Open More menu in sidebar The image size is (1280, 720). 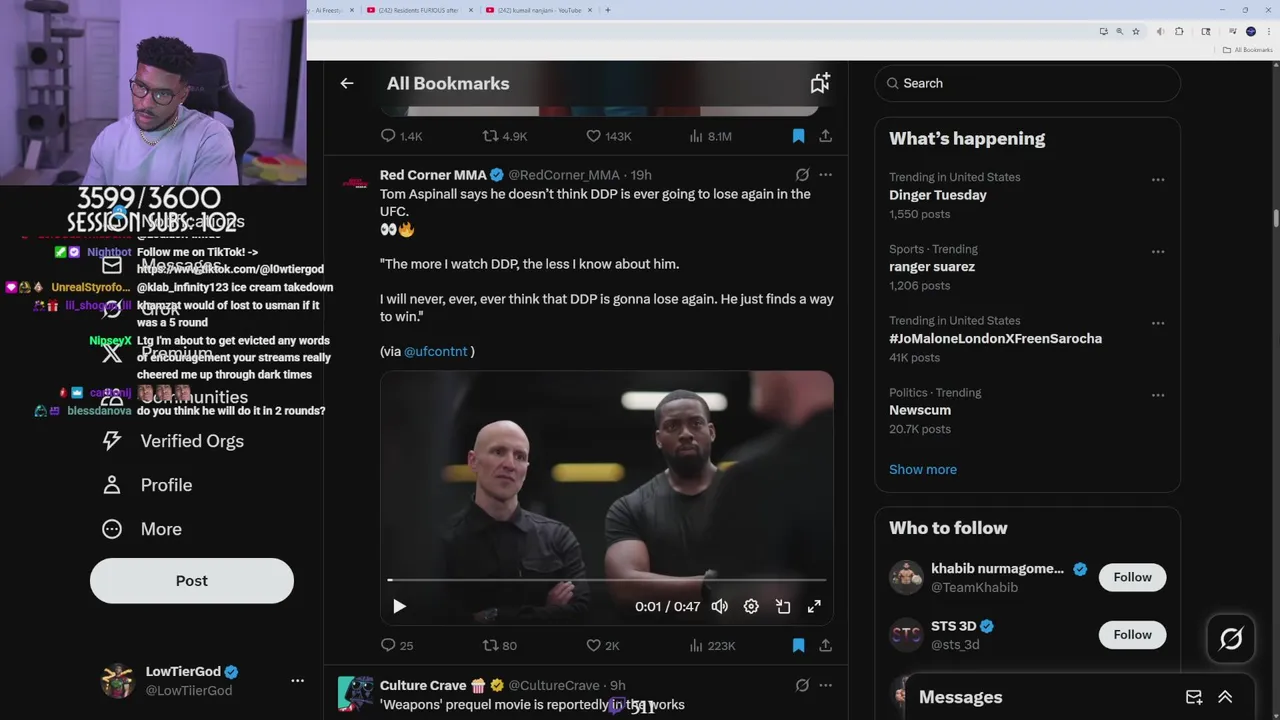point(142,529)
